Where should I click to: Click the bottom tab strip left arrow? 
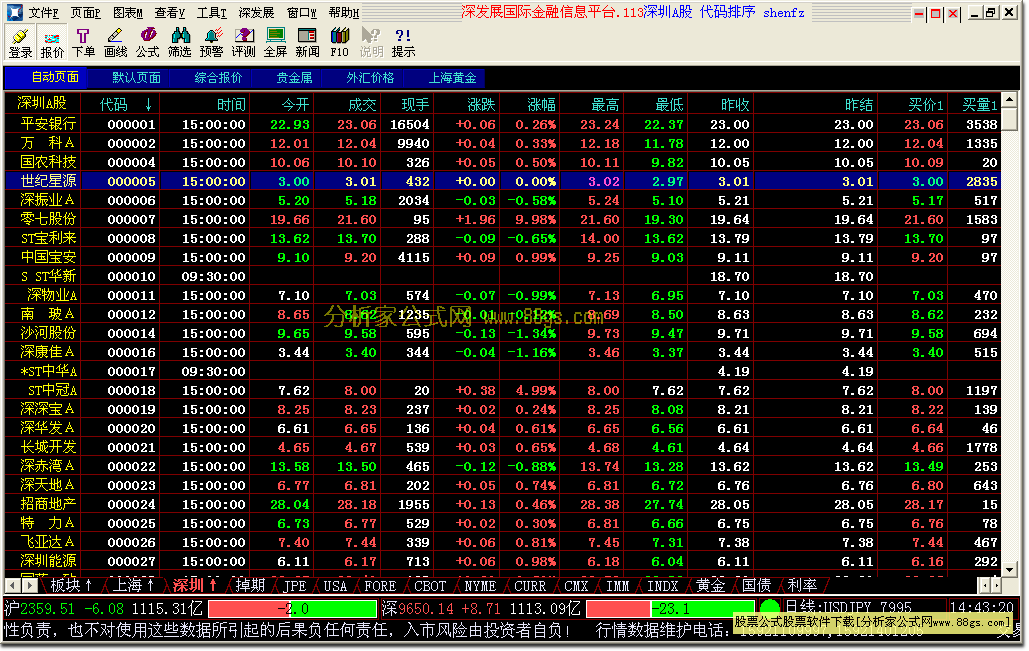(13, 585)
